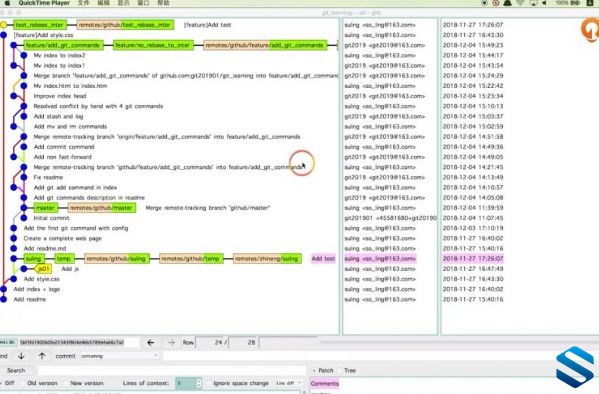Image resolution: width=599 pixels, height=394 pixels.
Task: Find next match with down arrow
Action: click(21, 356)
